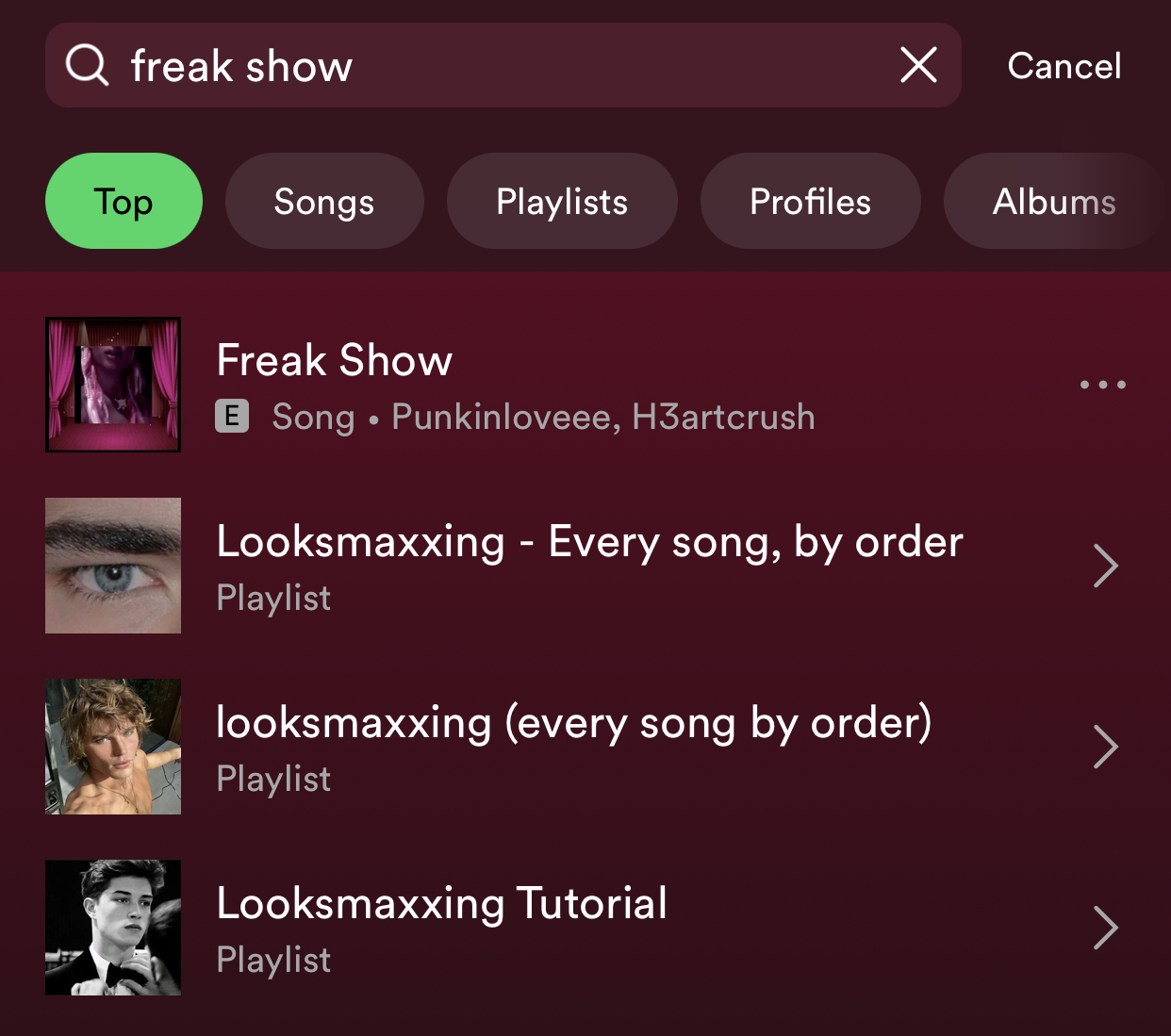This screenshot has width=1171, height=1036.
Task: Tap the explicit E badge on Freak Show
Action: [232, 416]
